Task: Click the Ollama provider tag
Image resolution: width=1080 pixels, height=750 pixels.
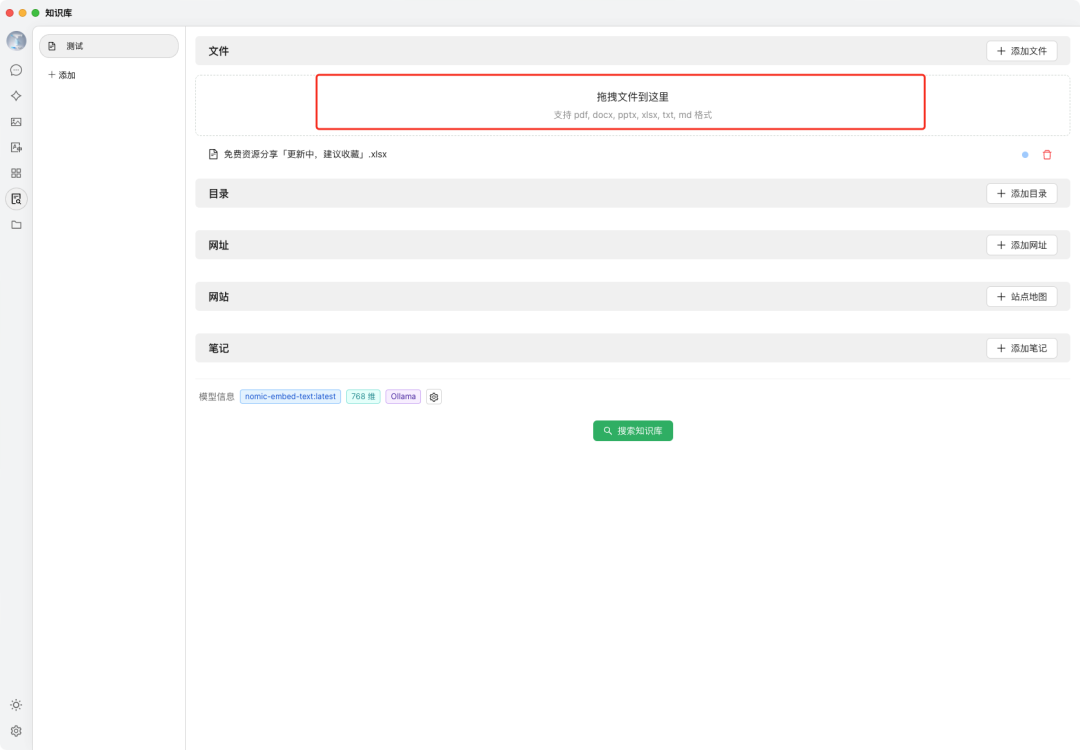Action: [x=403, y=397]
